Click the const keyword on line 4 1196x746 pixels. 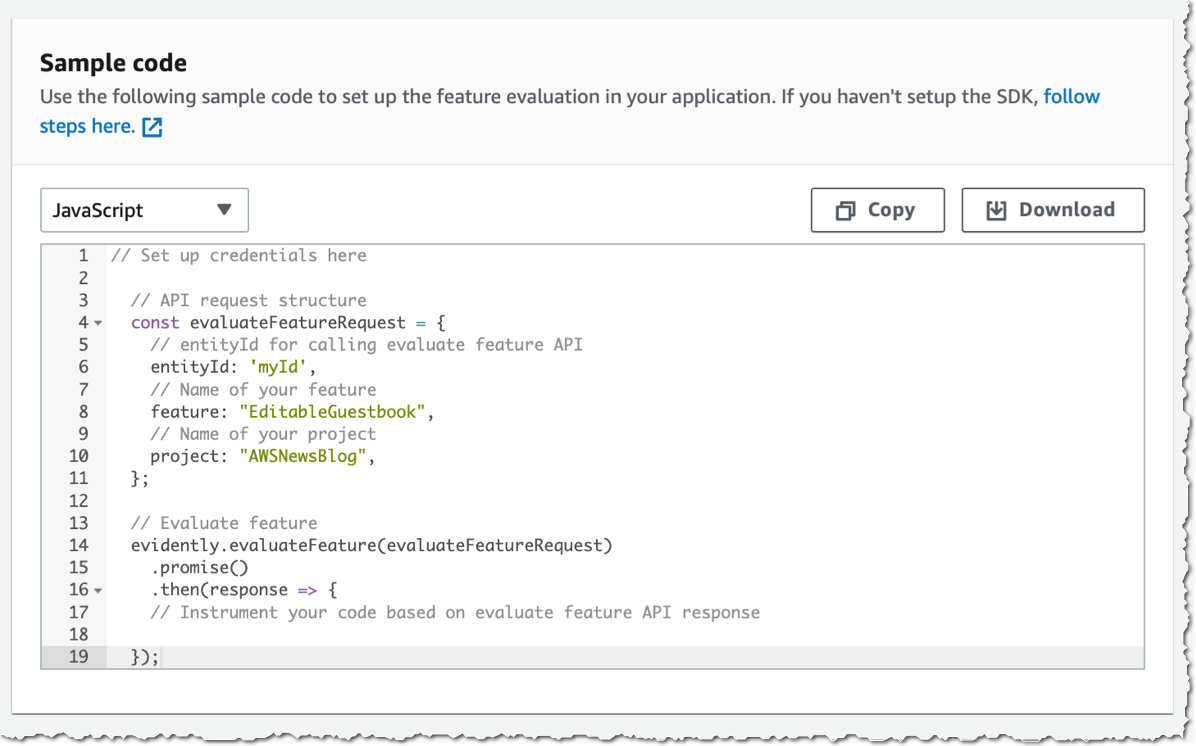click(x=155, y=323)
